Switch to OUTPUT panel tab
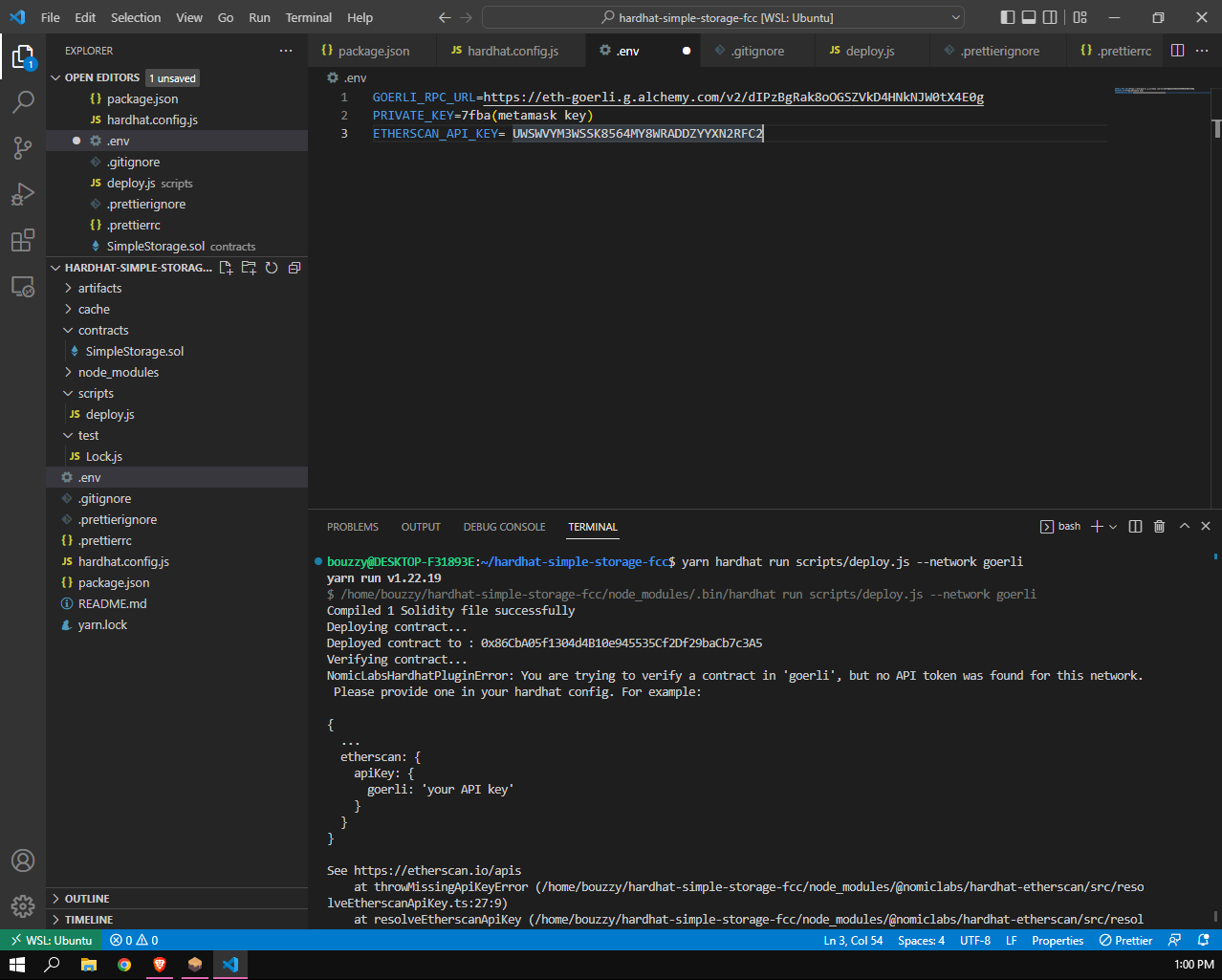Viewport: 1222px width, 980px height. point(421,527)
